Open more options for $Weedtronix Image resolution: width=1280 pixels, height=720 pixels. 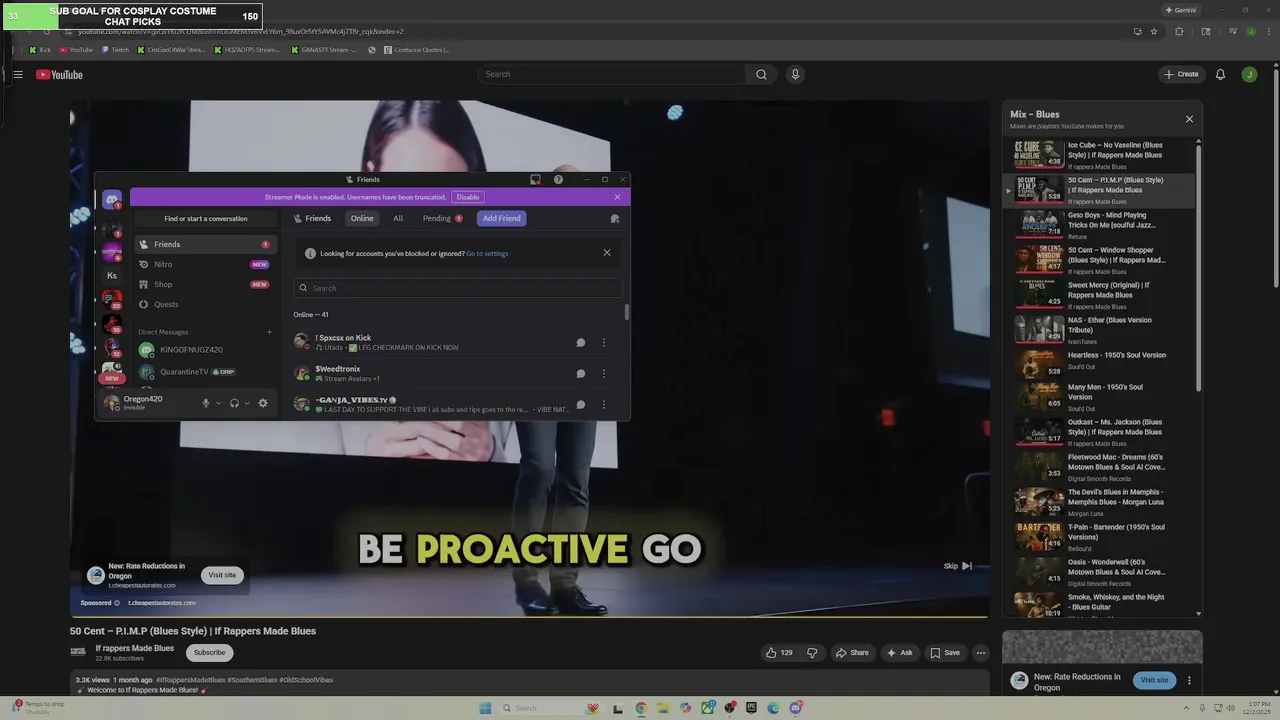(603, 373)
